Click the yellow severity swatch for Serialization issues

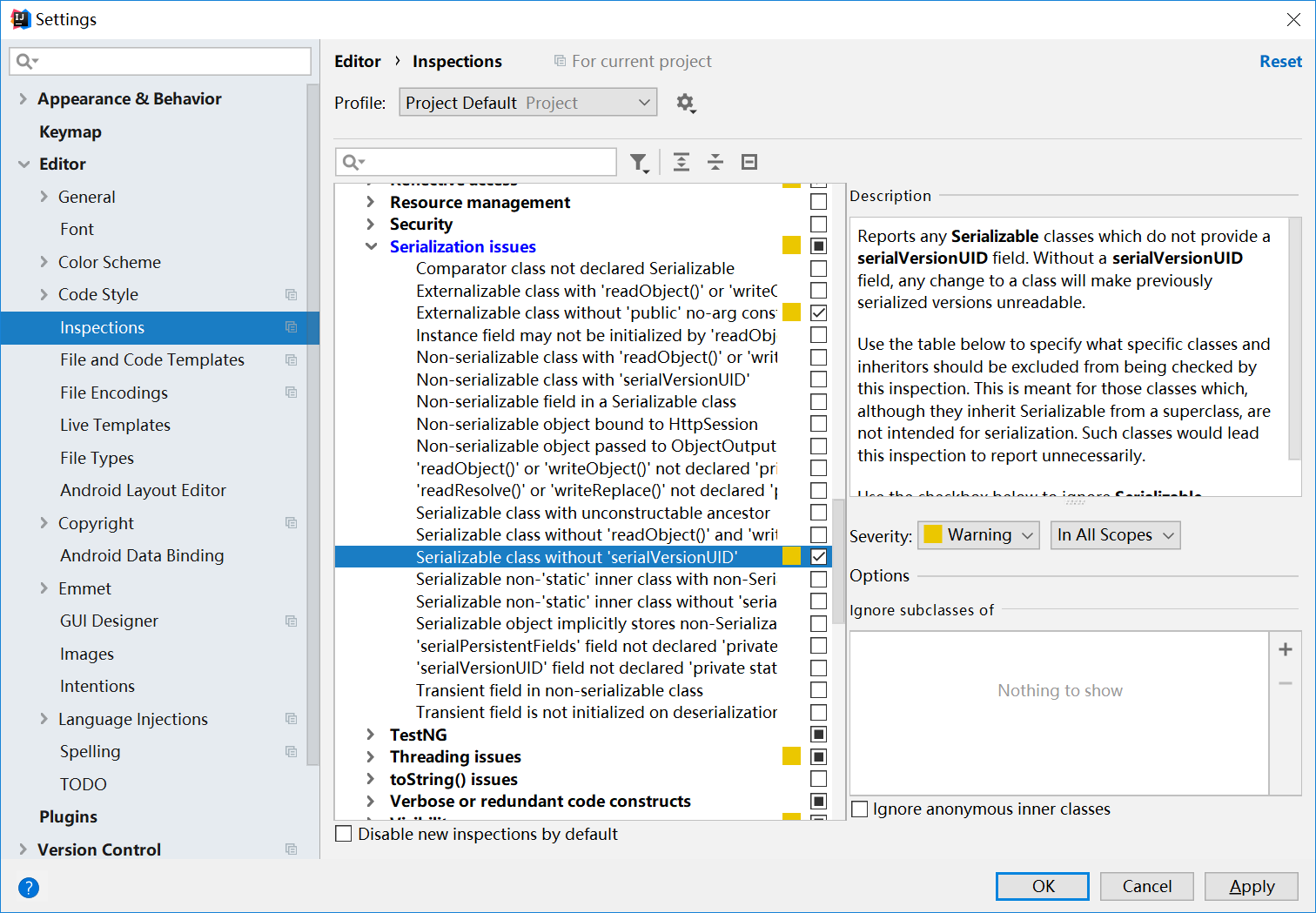coord(791,245)
